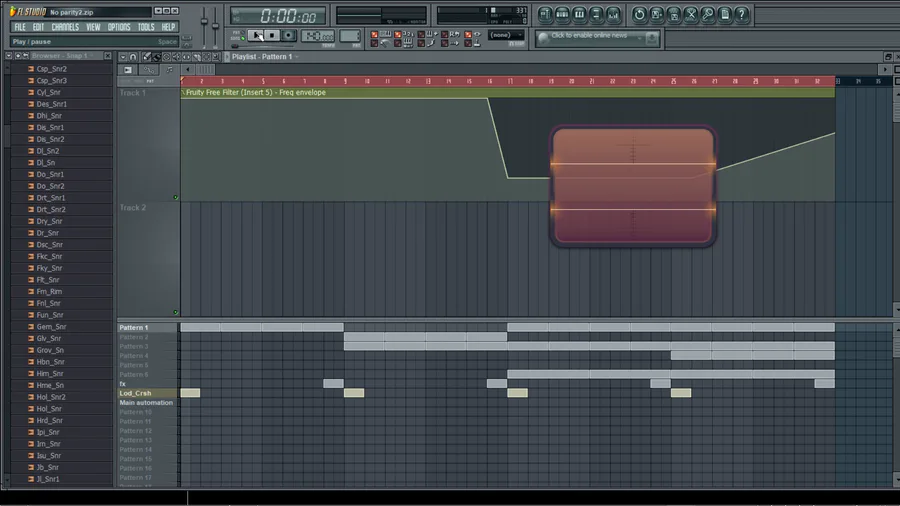
Task: Click the magnet snap icon in playlist toolbar
Action: pos(133,57)
